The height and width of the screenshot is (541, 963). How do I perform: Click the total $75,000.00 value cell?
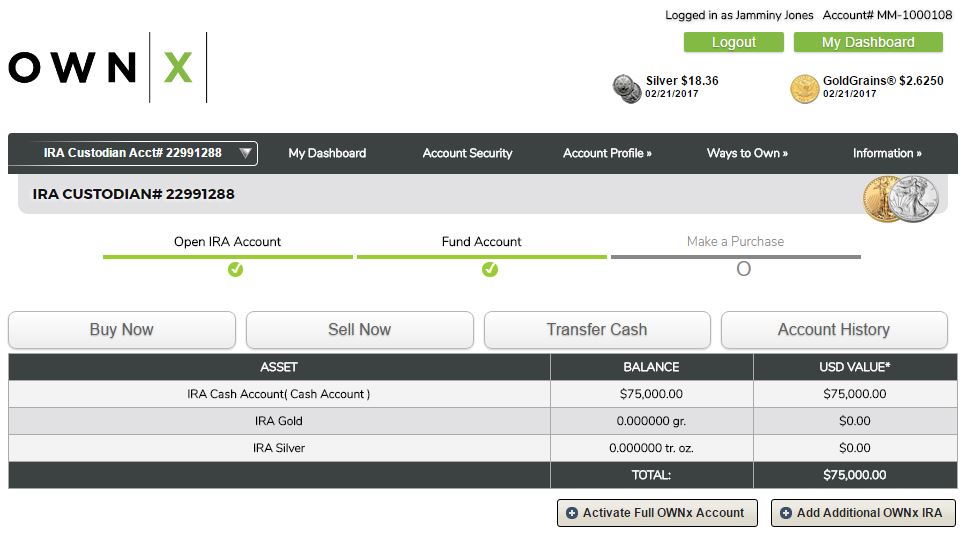tap(855, 475)
